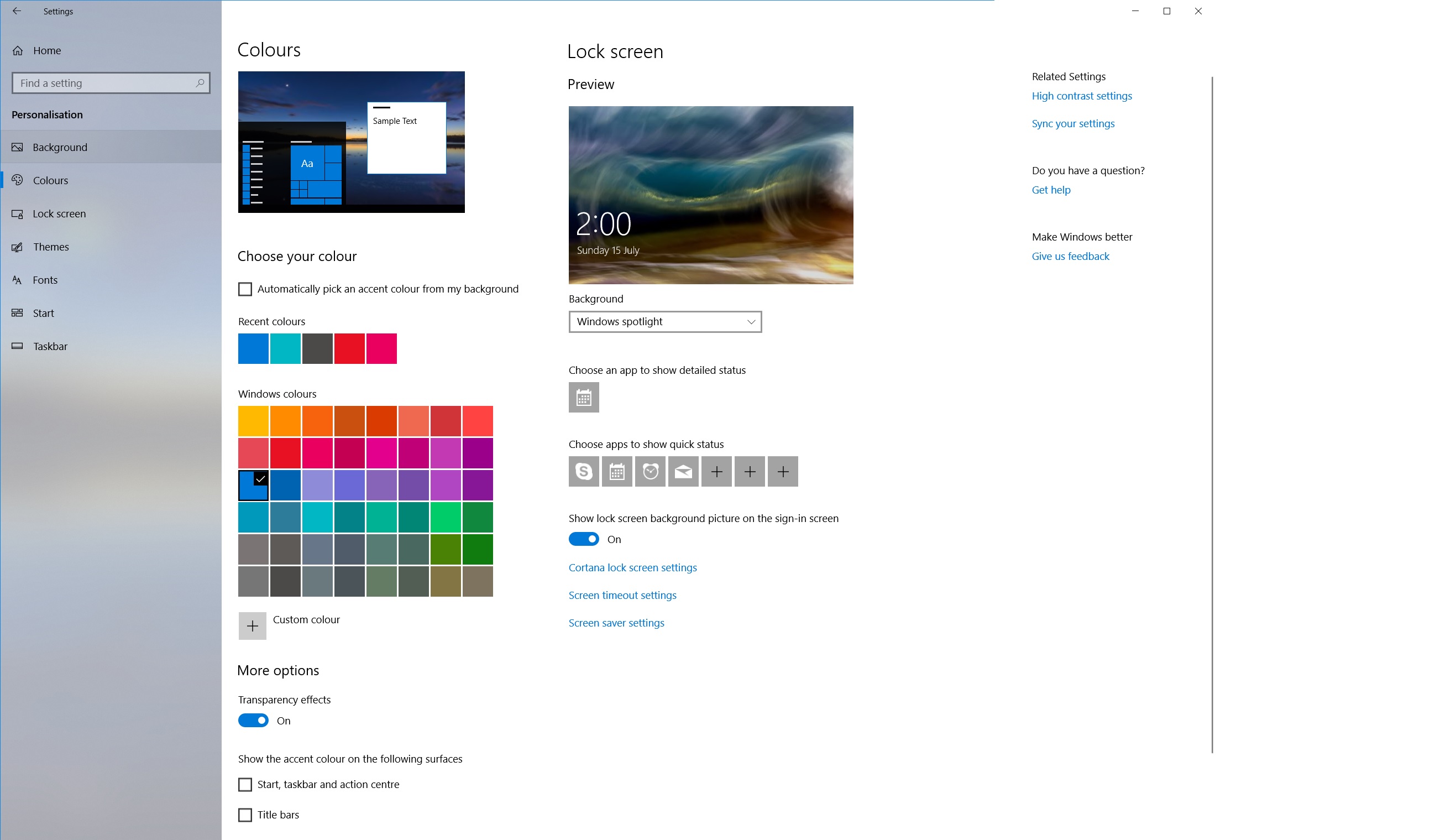Select pink swatch in Recent colours

coord(381,348)
